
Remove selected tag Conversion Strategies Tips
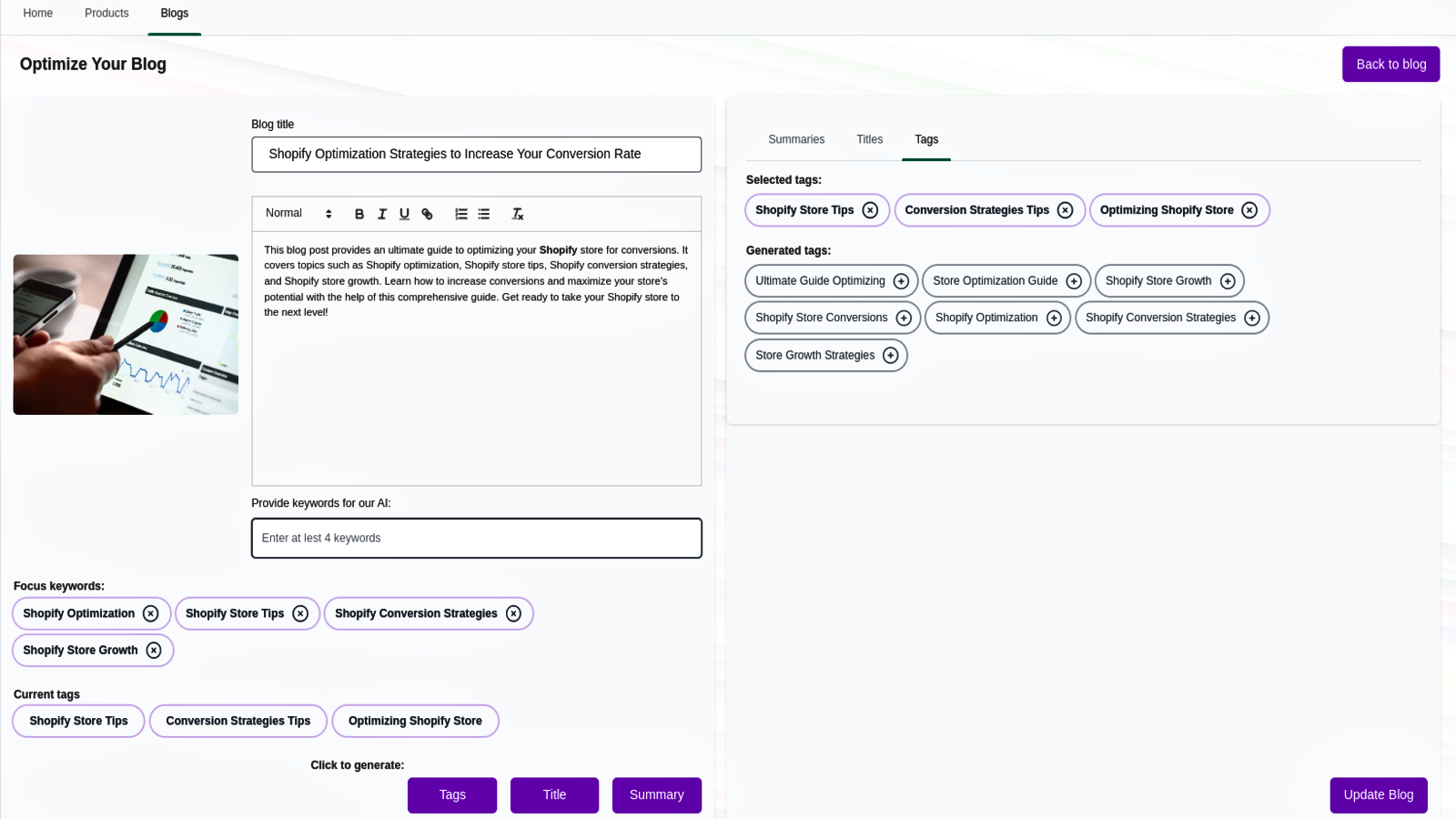coord(1066,210)
